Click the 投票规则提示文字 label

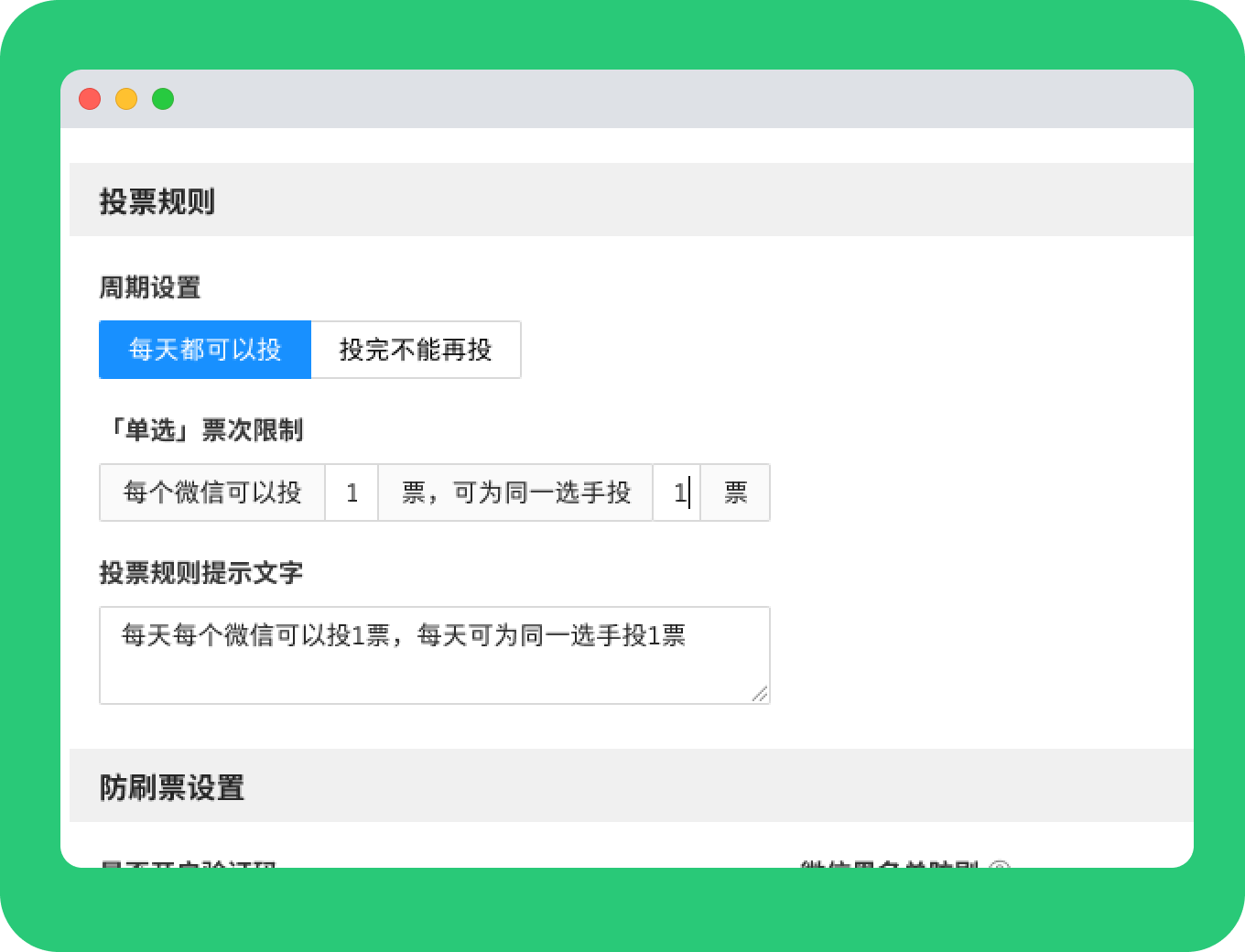pyautogui.click(x=201, y=573)
